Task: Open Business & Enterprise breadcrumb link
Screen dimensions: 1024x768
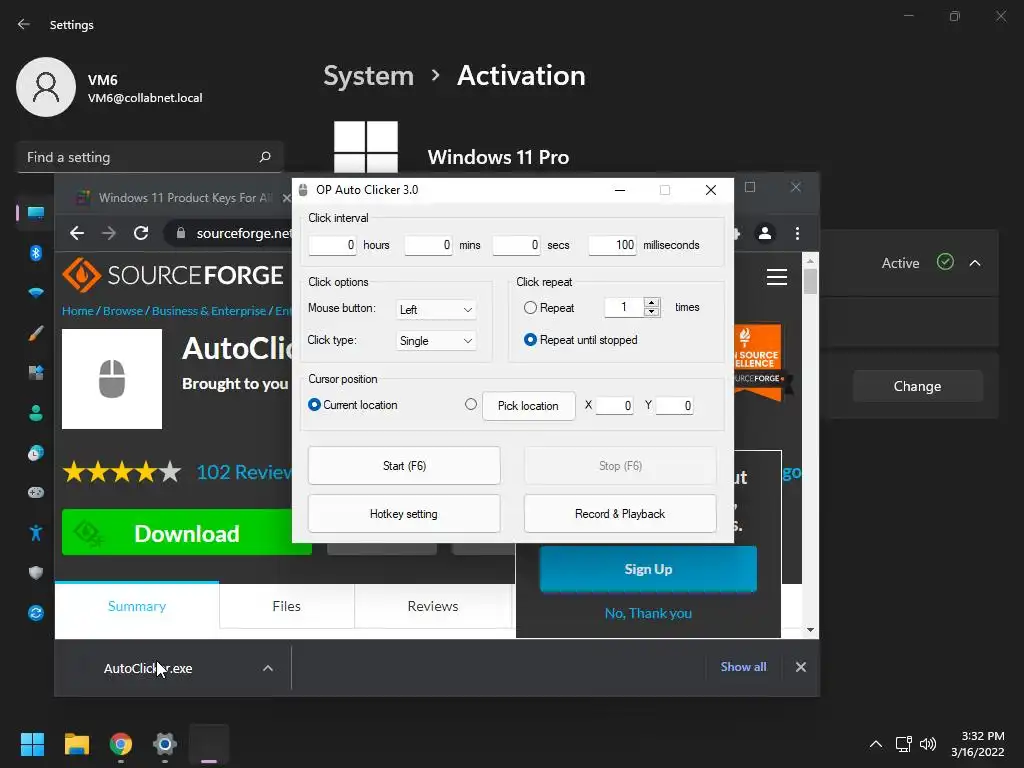Action: click(x=209, y=311)
